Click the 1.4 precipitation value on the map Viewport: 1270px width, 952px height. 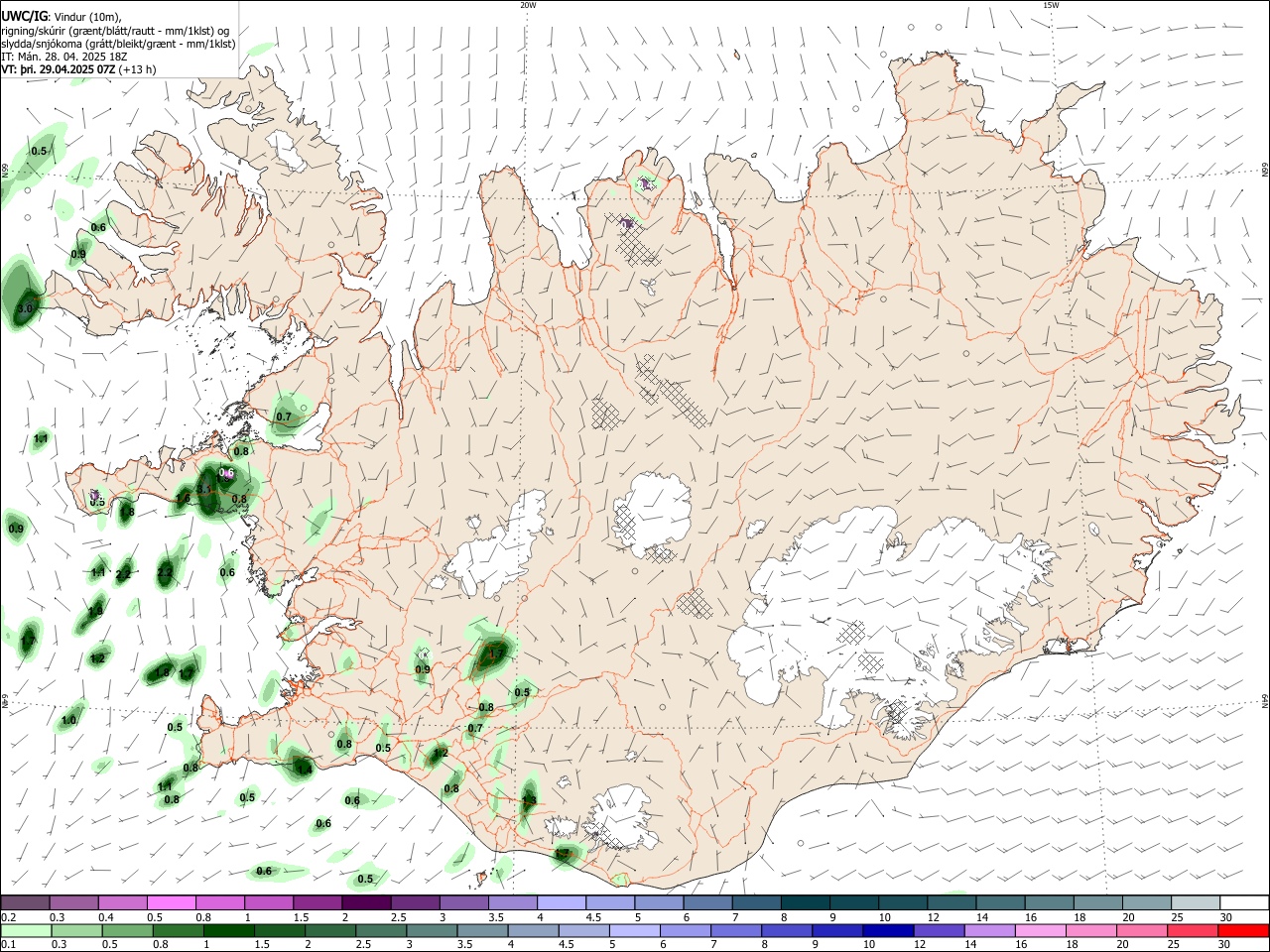click(x=304, y=769)
